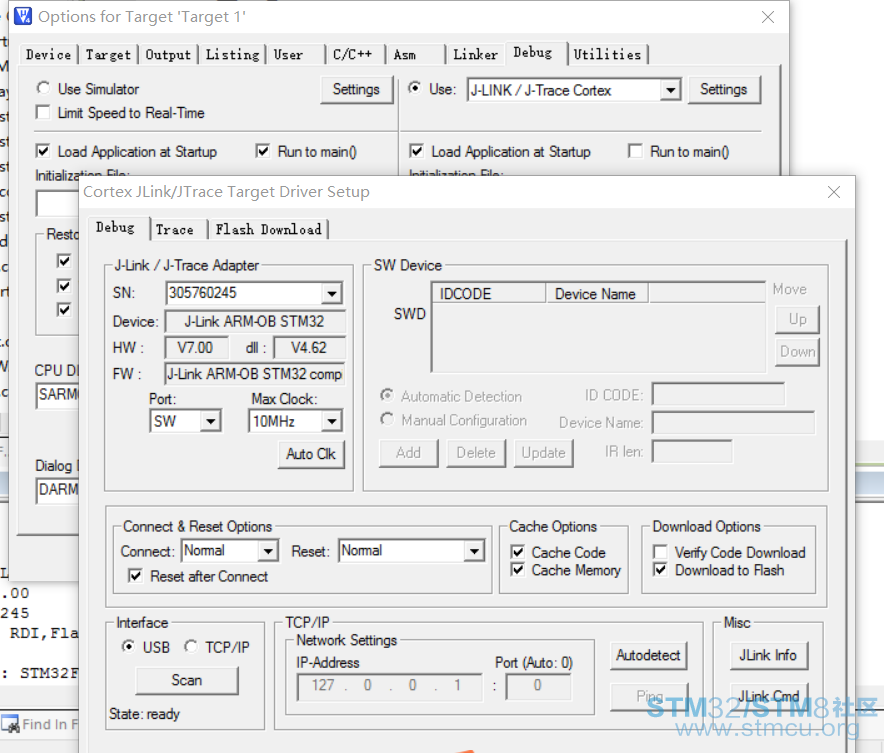
Task: Toggle Download to Flash checkbox
Action: pyautogui.click(x=660, y=570)
